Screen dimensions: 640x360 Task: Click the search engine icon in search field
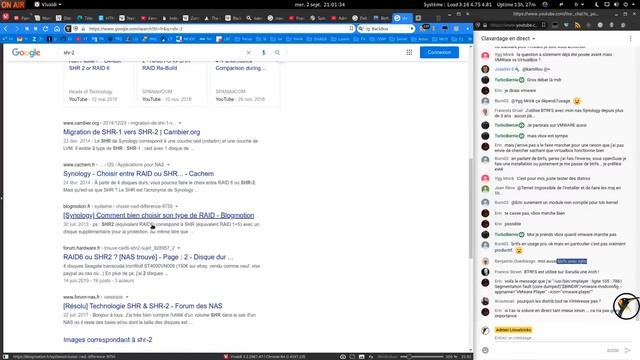point(361,29)
